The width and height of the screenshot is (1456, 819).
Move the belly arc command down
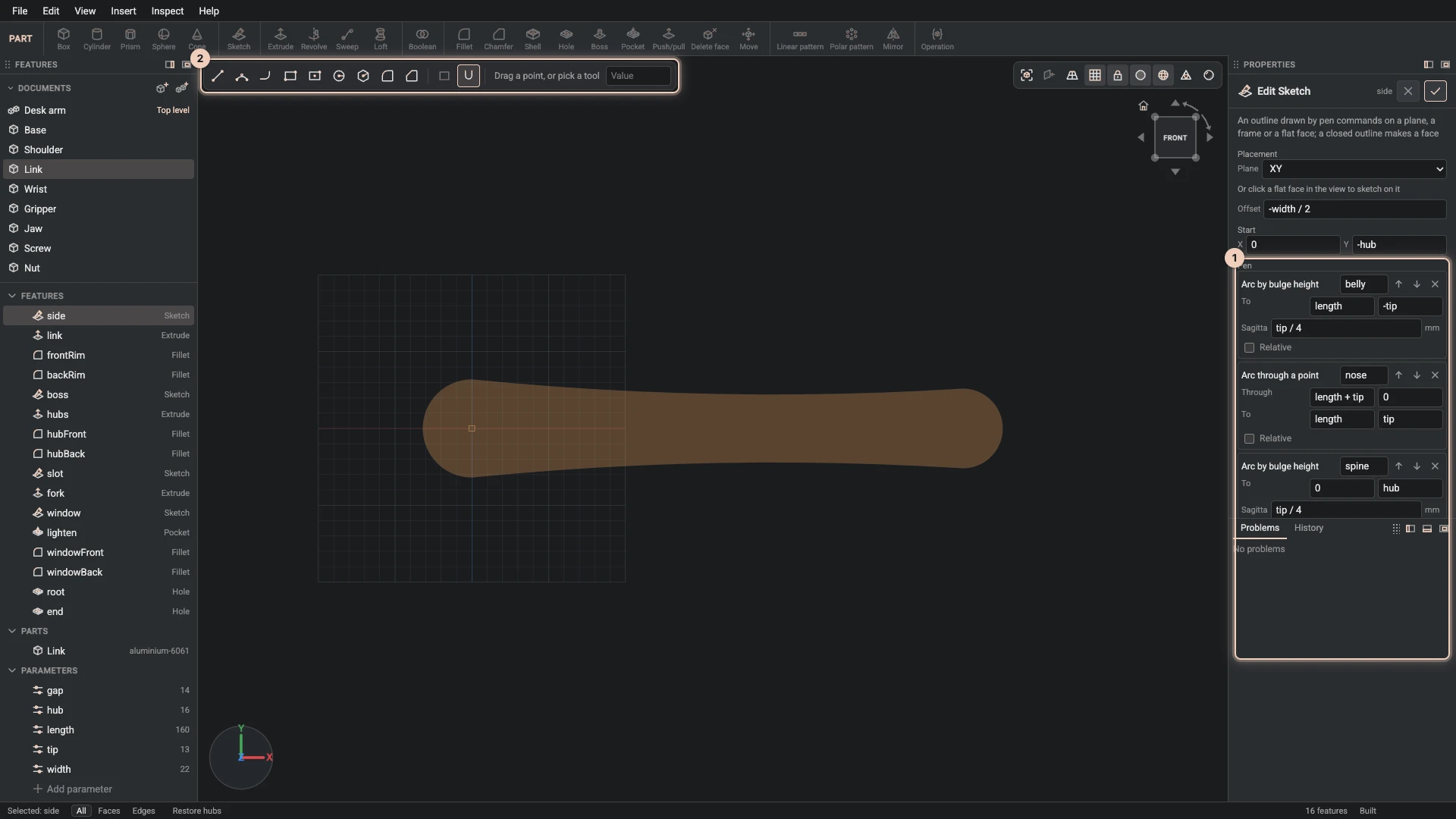1417,284
